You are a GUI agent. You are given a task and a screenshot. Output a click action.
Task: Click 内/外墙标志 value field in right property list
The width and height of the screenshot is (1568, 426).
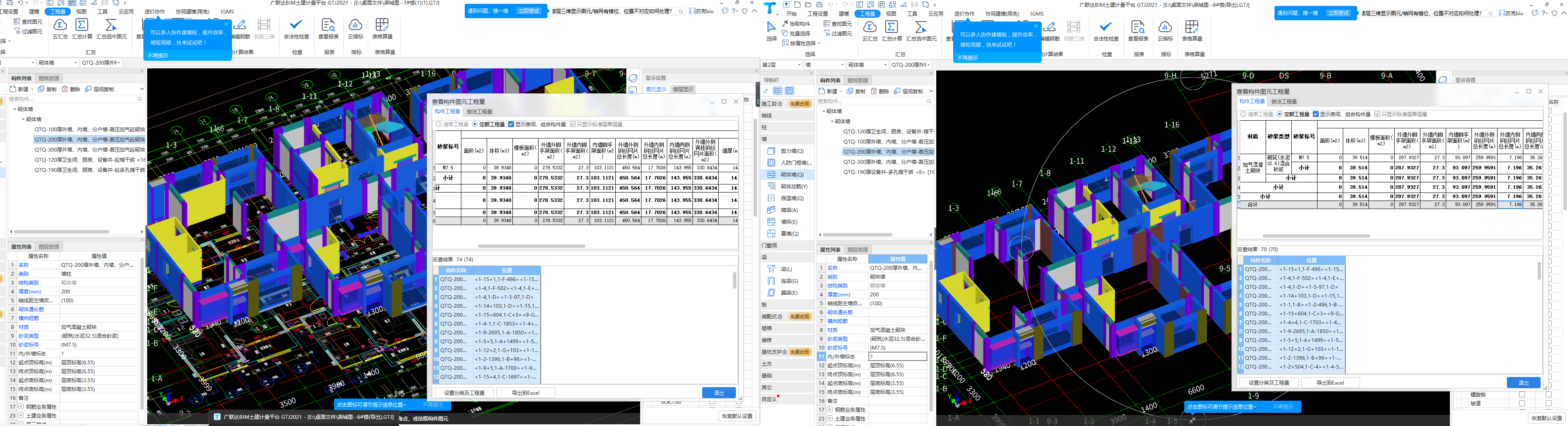point(897,356)
